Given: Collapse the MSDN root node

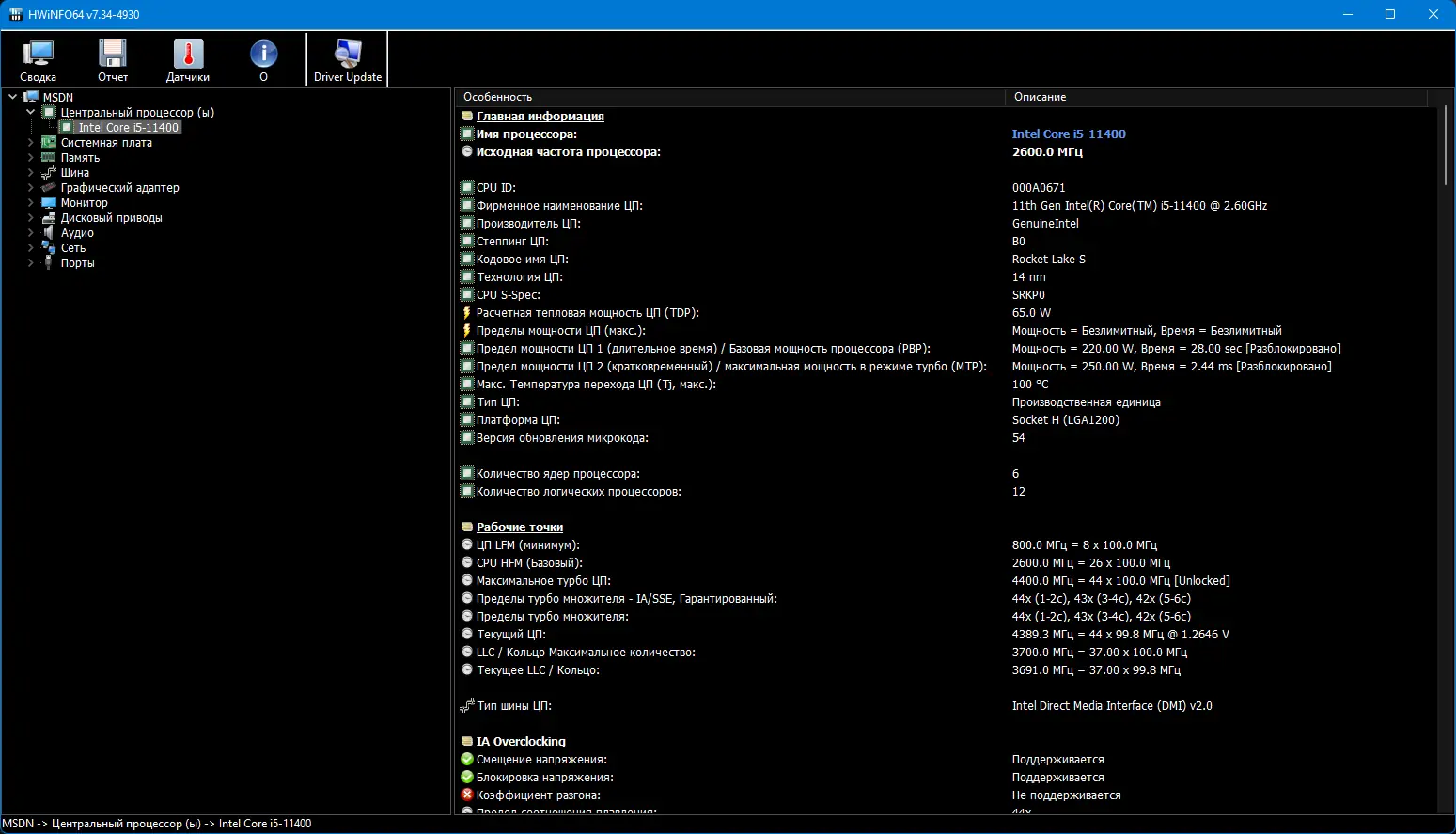Looking at the screenshot, I should pyautogui.click(x=12, y=97).
